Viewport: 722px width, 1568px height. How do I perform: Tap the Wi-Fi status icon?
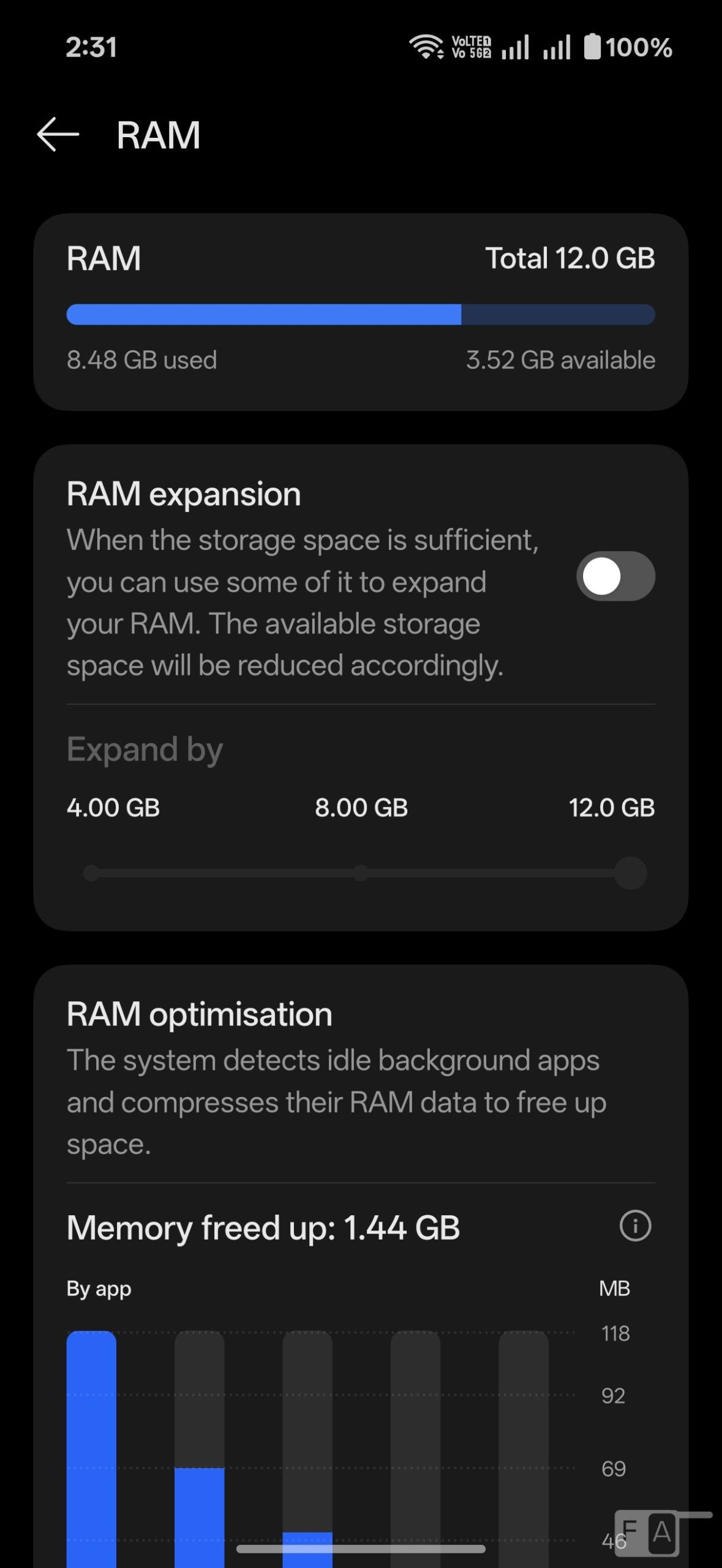(x=426, y=47)
